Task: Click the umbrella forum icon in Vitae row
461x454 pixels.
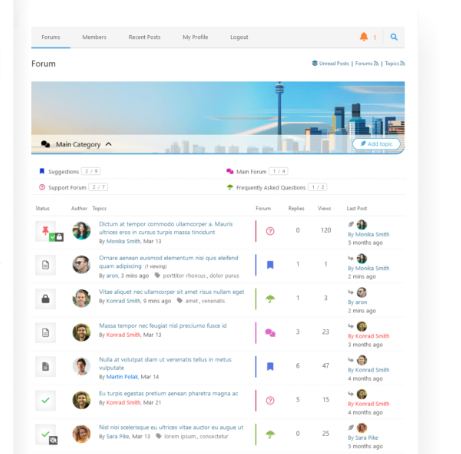Action: point(270,299)
